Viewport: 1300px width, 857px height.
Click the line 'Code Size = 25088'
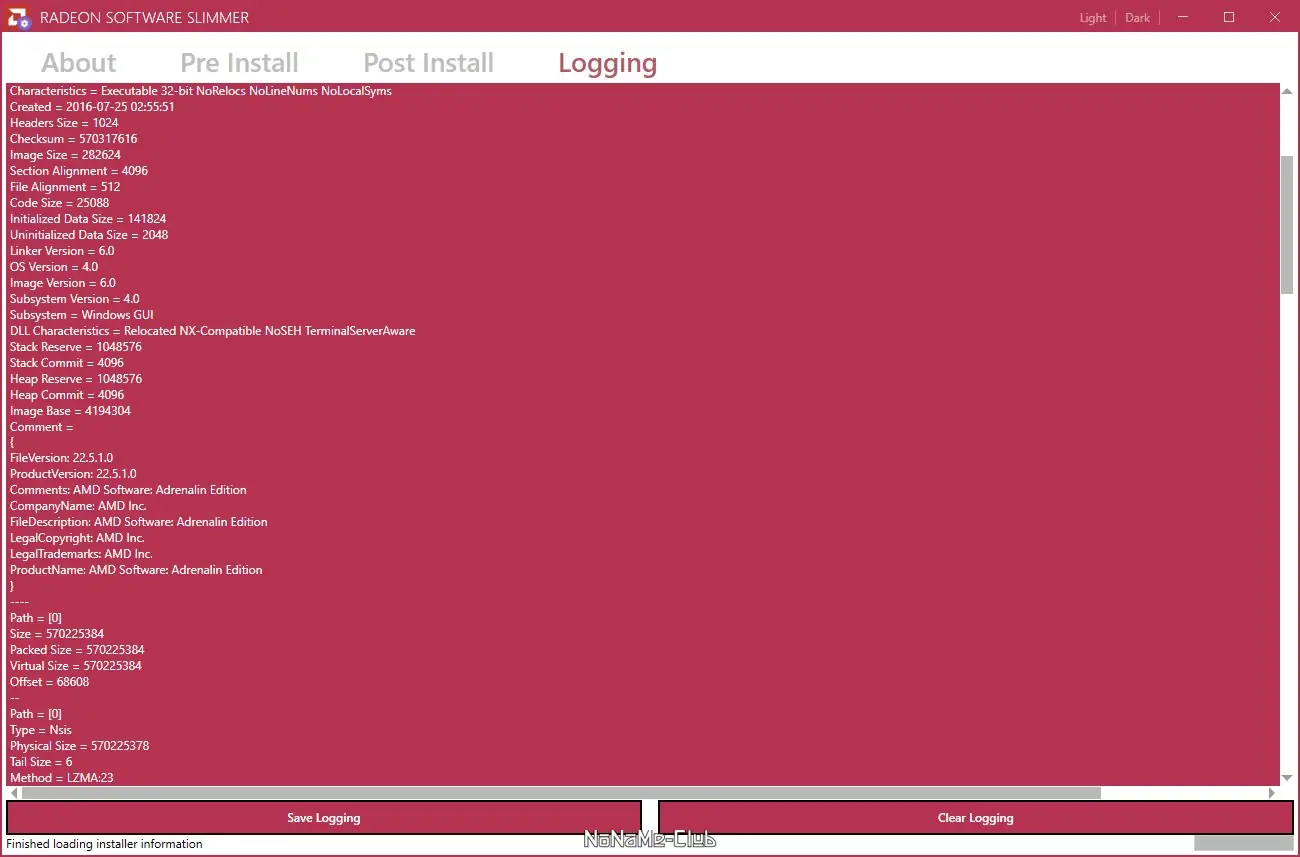pyautogui.click(x=60, y=203)
